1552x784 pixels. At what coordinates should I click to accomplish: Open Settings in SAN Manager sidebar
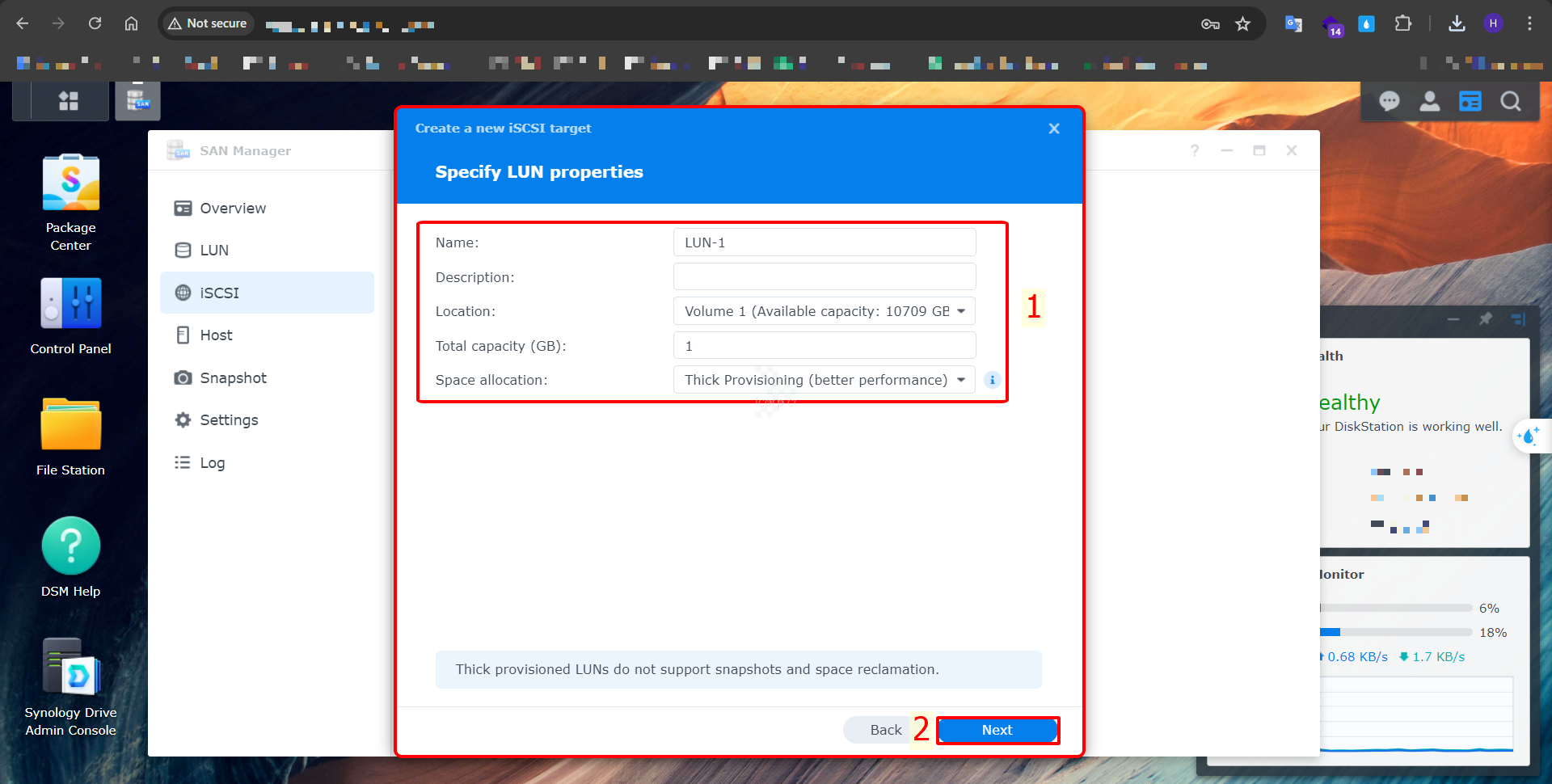coord(229,420)
